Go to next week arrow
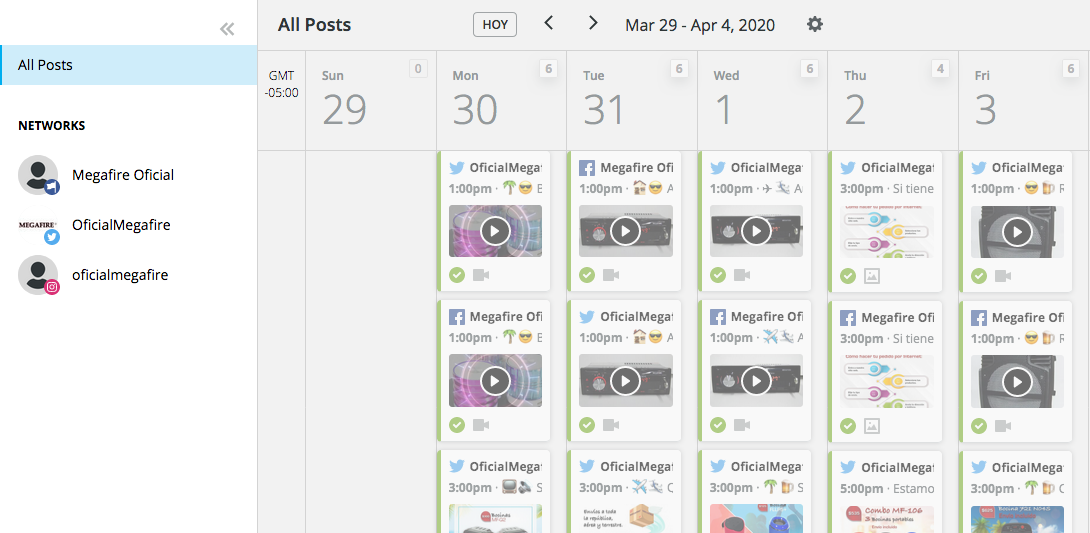 593,23
